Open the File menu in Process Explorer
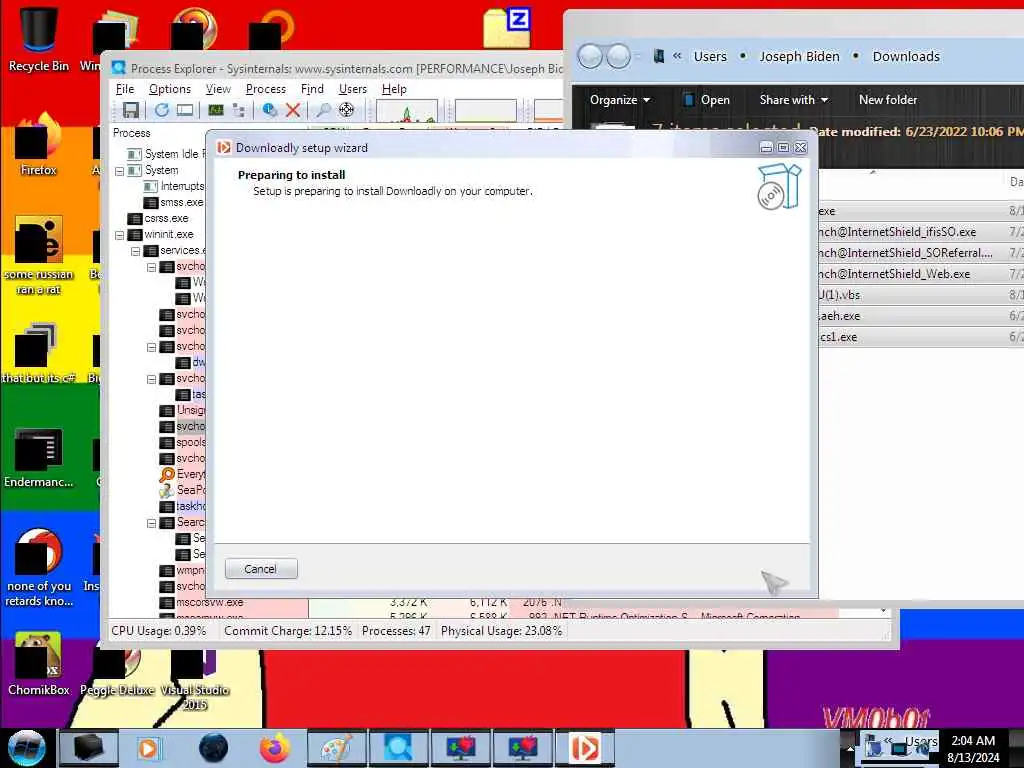 tap(125, 89)
